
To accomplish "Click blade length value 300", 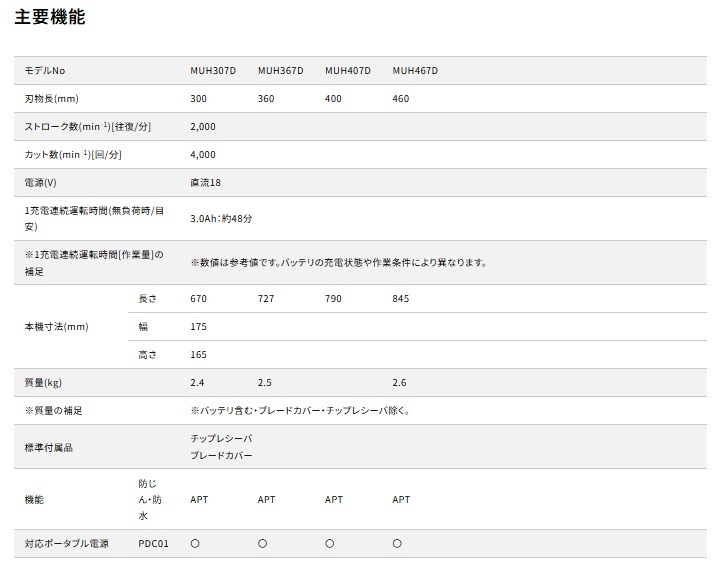I will tap(198, 99).
